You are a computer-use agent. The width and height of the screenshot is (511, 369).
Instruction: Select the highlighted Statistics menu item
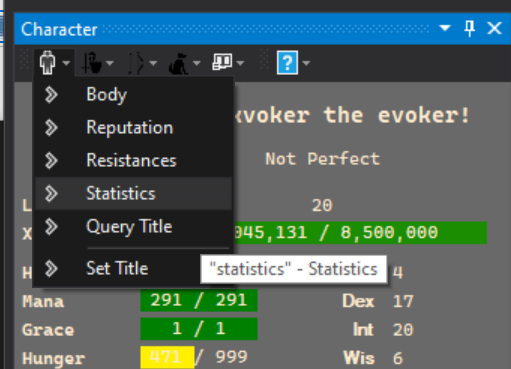point(133,193)
